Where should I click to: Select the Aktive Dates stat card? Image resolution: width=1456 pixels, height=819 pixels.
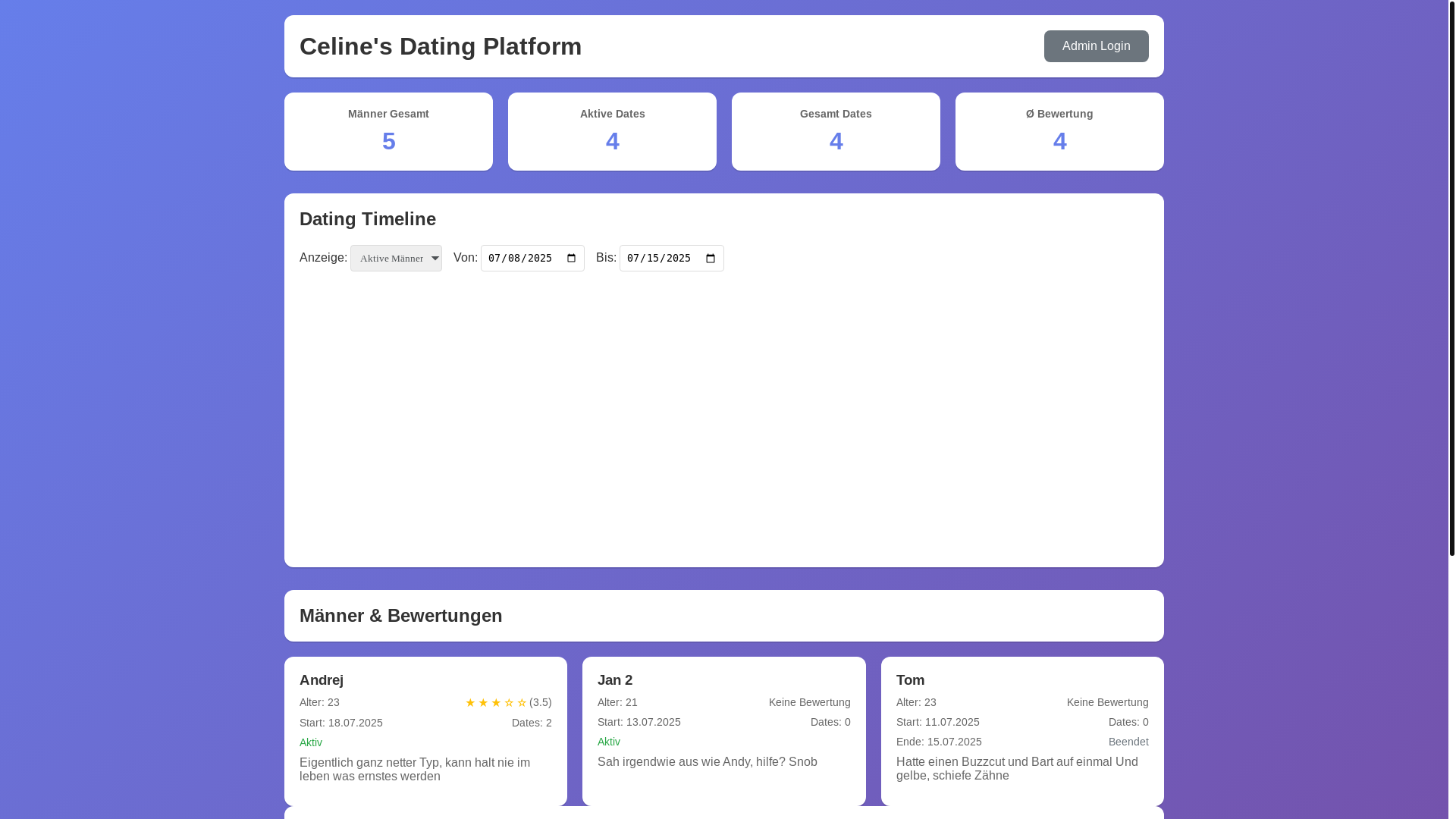pos(612,131)
